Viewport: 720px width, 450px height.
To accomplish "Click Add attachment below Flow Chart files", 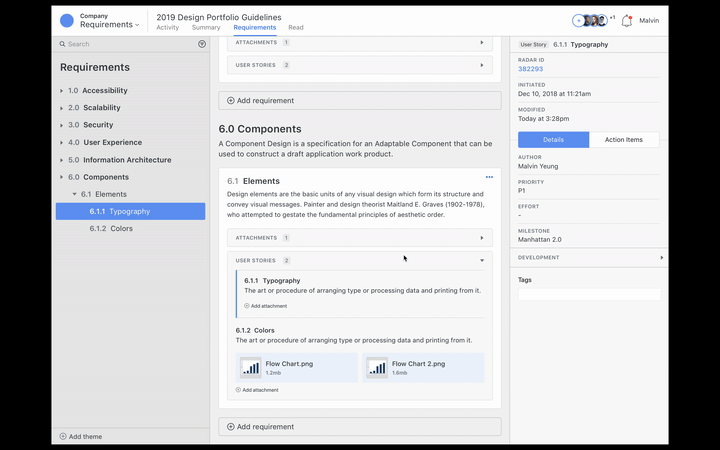I will coord(257,390).
